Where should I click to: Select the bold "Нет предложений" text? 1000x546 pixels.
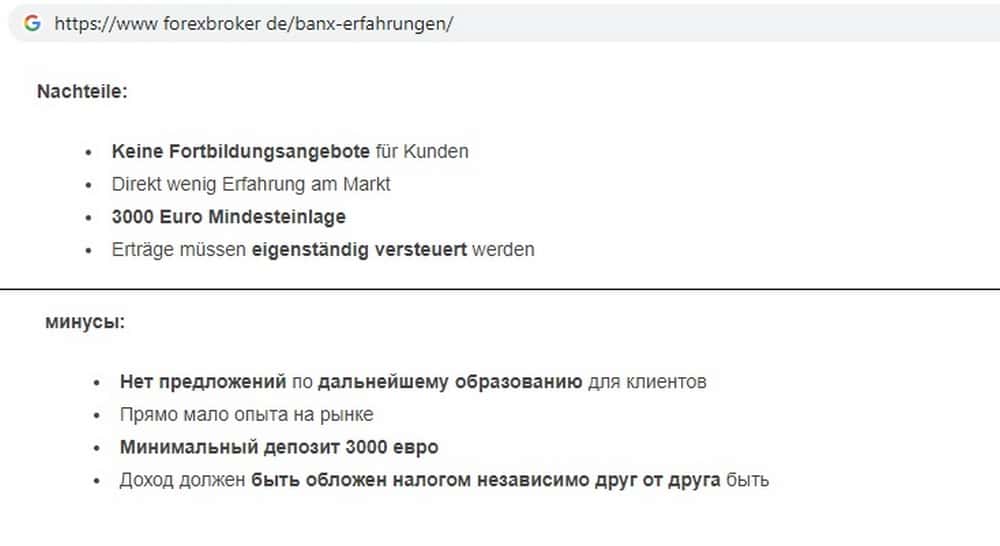pos(203,382)
